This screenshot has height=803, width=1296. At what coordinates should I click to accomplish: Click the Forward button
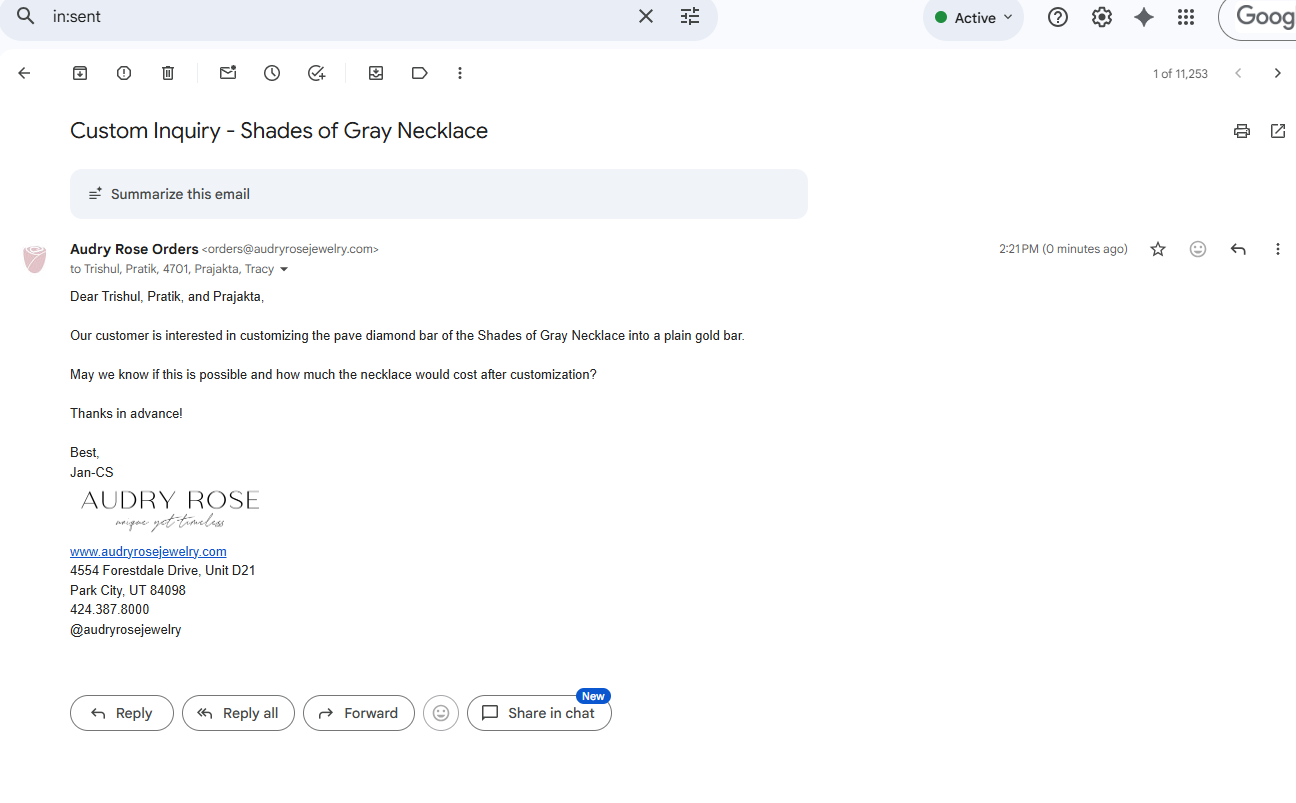(x=359, y=713)
